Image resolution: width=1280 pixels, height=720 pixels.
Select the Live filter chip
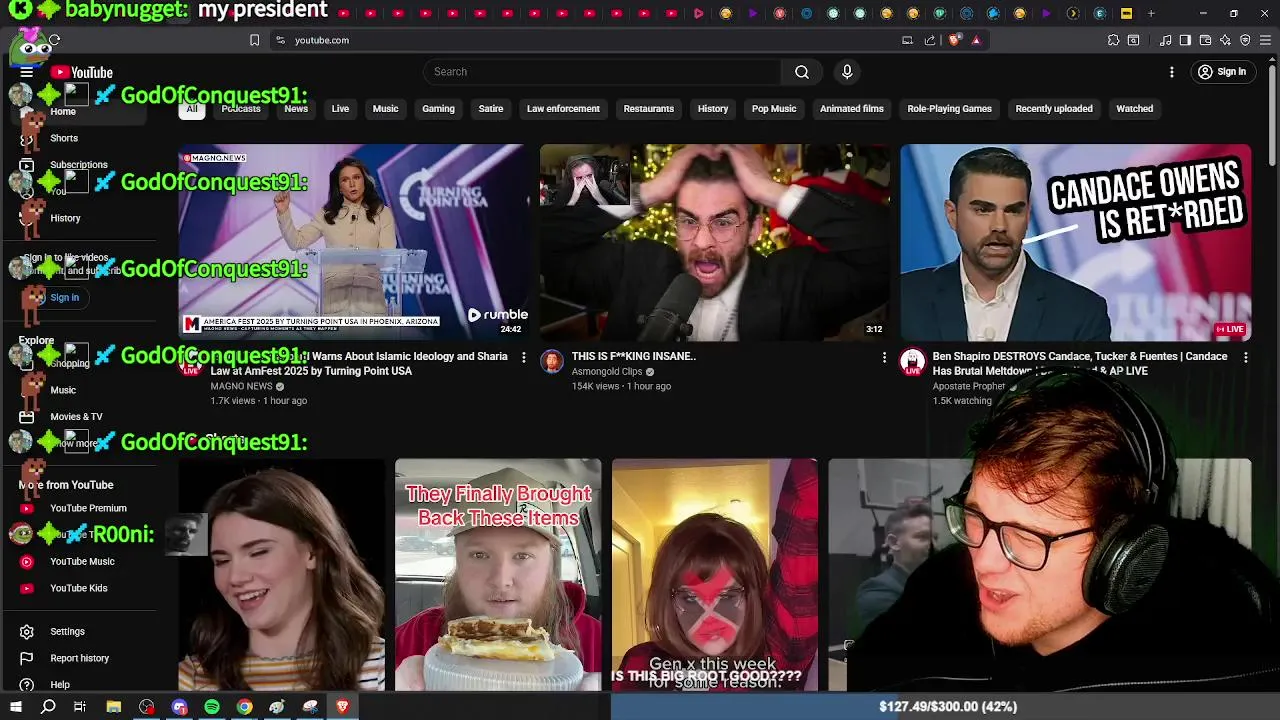click(x=340, y=109)
